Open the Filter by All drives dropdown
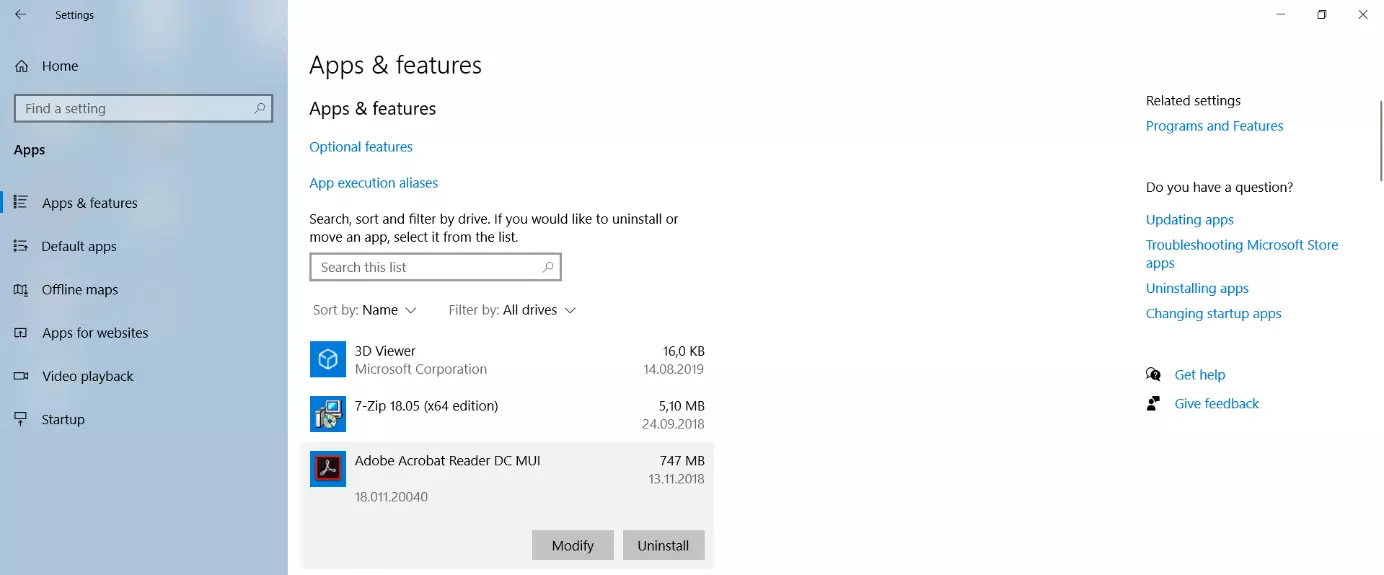Viewport: 1384px width, 575px height. (512, 310)
